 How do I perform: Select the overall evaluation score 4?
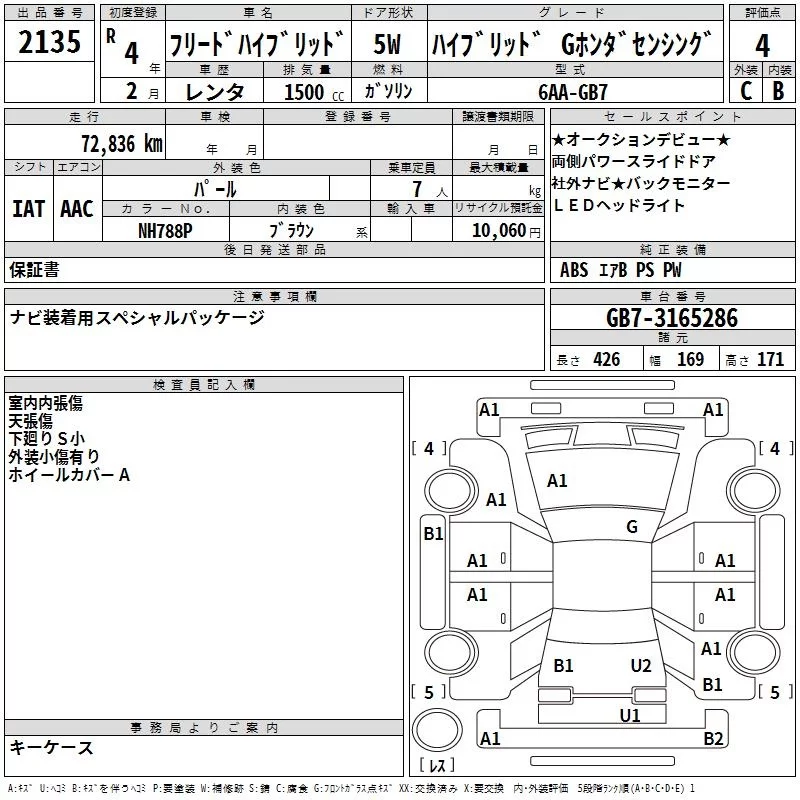[762, 45]
